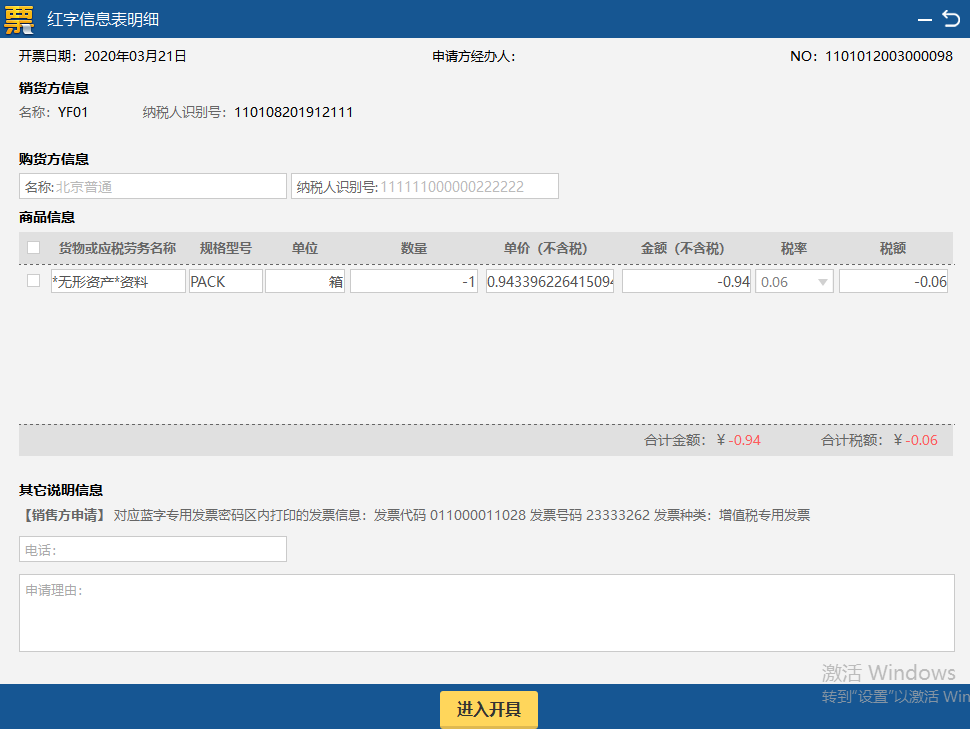The image size is (970, 729).
Task: Click the buyer 纳税人识别号 input field
Action: [x=425, y=186]
